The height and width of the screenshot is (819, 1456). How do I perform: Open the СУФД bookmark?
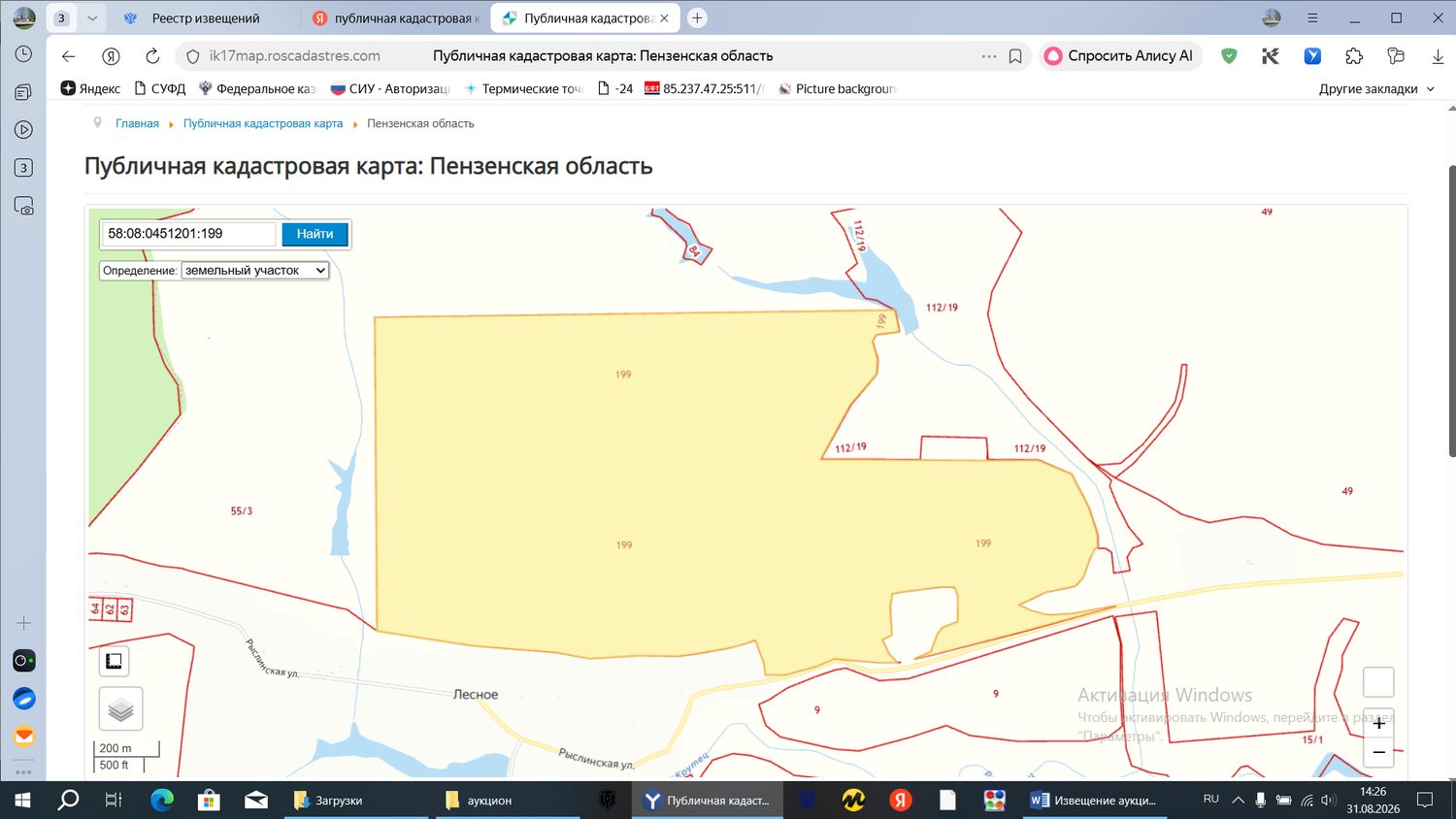160,88
